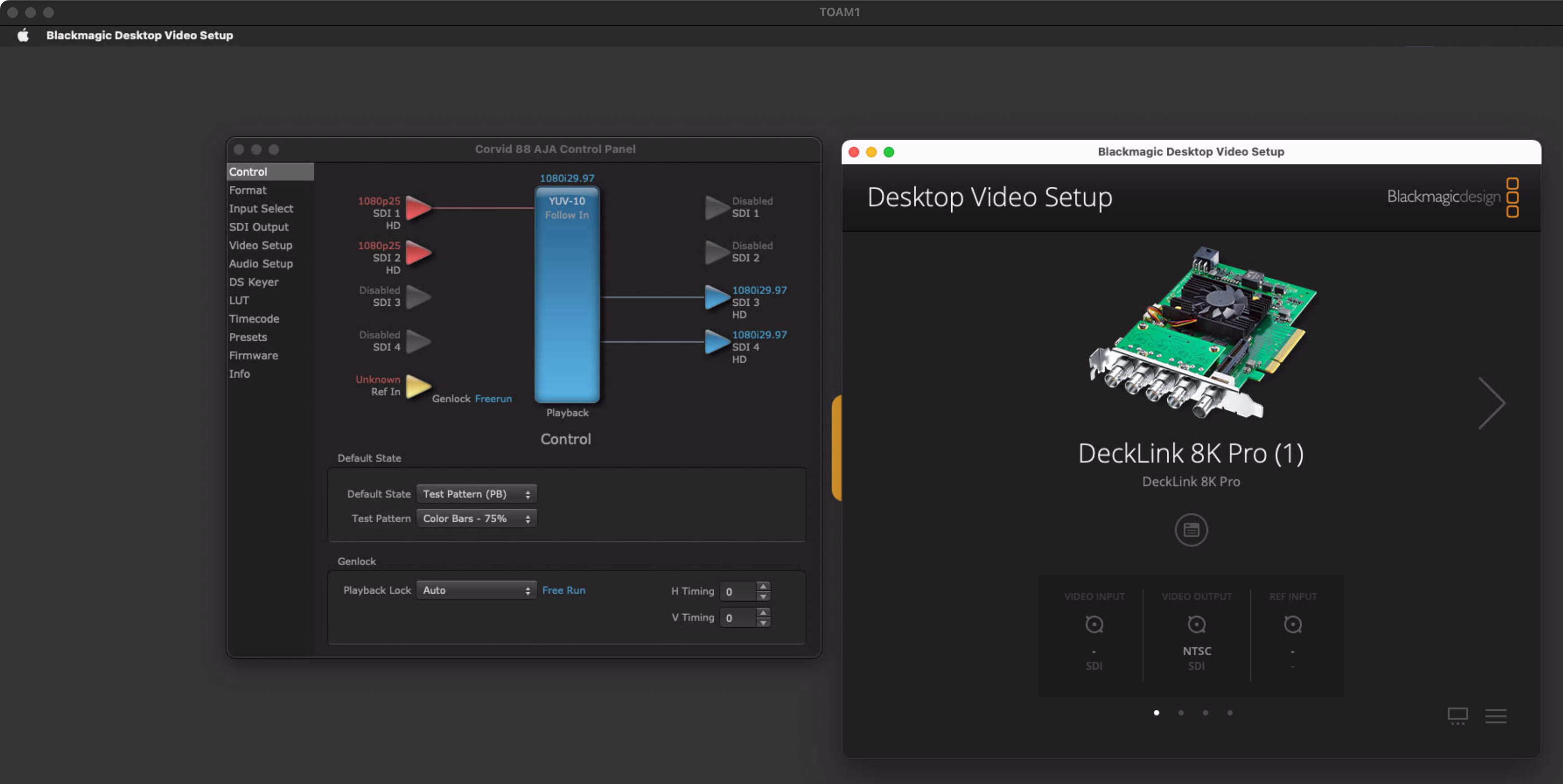Viewport: 1563px width, 784px height.
Task: Close the Corvid 88 AJA Control Panel
Action: tap(239, 149)
